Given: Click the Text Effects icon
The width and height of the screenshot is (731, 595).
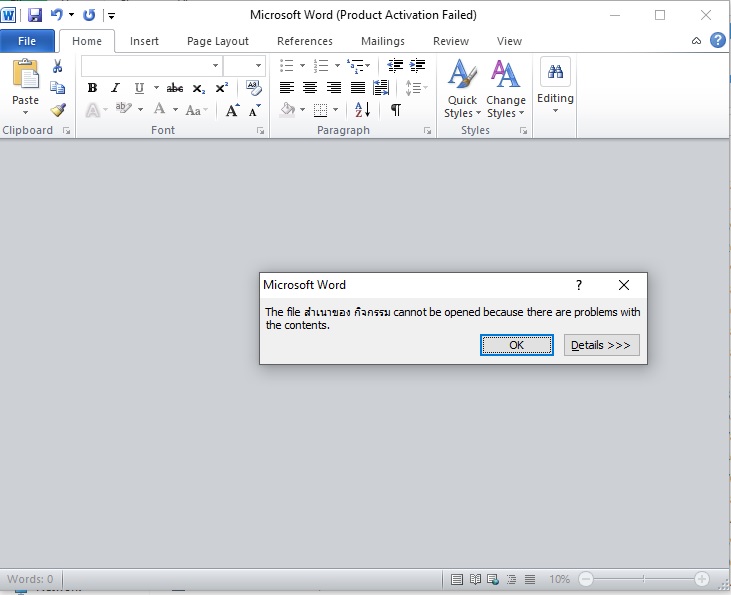Looking at the screenshot, I should (x=93, y=111).
